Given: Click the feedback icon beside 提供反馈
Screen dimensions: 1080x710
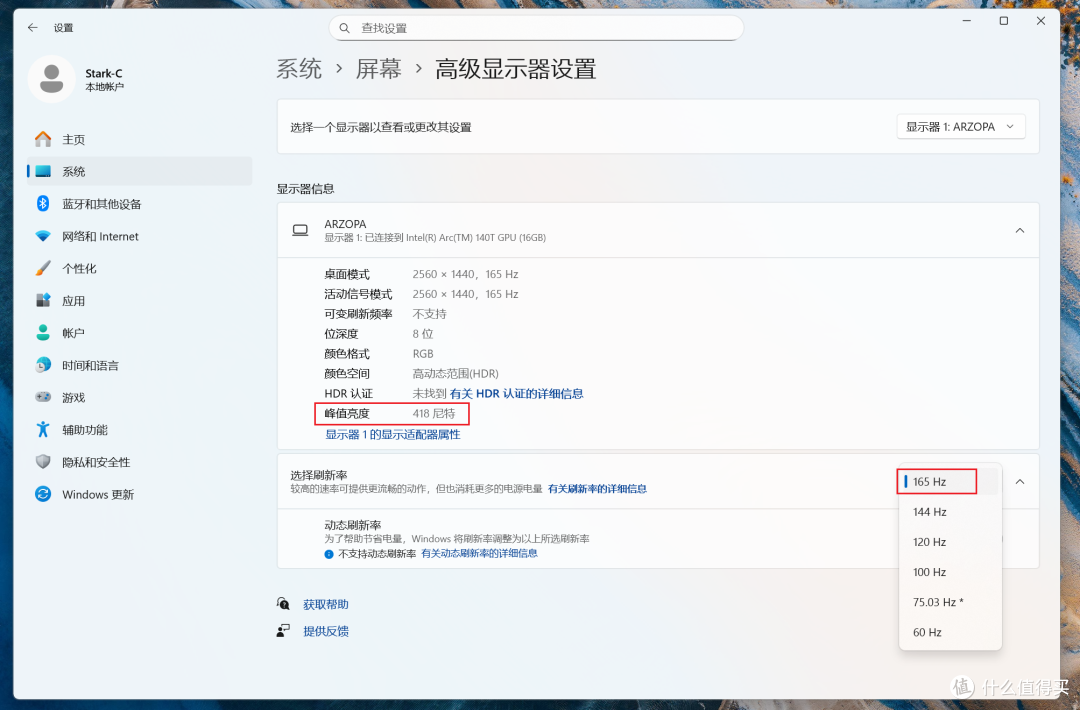Looking at the screenshot, I should click(x=283, y=631).
